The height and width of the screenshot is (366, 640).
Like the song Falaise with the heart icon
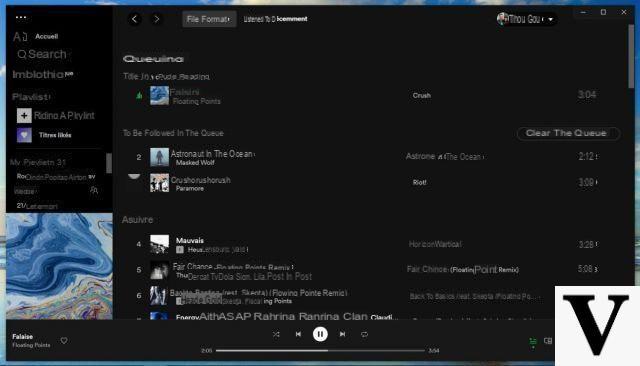[64, 340]
